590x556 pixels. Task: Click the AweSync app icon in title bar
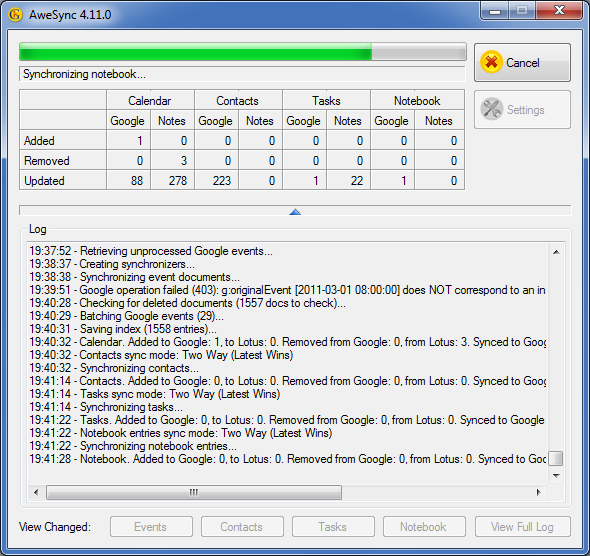pyautogui.click(x=15, y=15)
